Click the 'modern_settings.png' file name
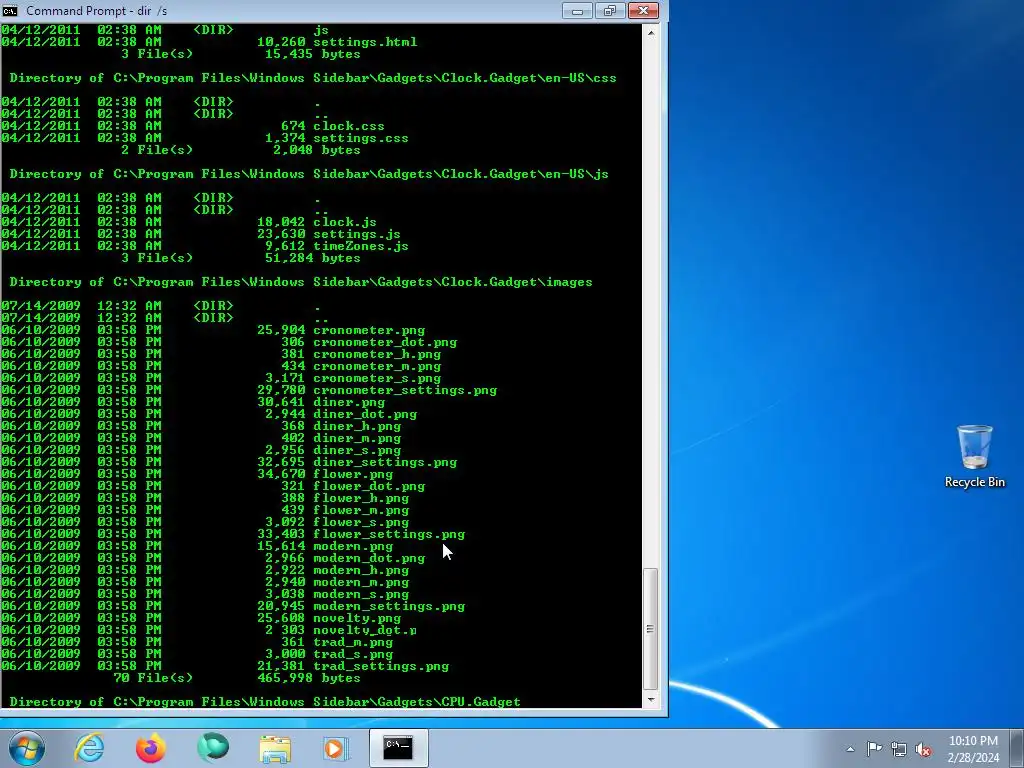Viewport: 1024px width, 768px height. (389, 606)
